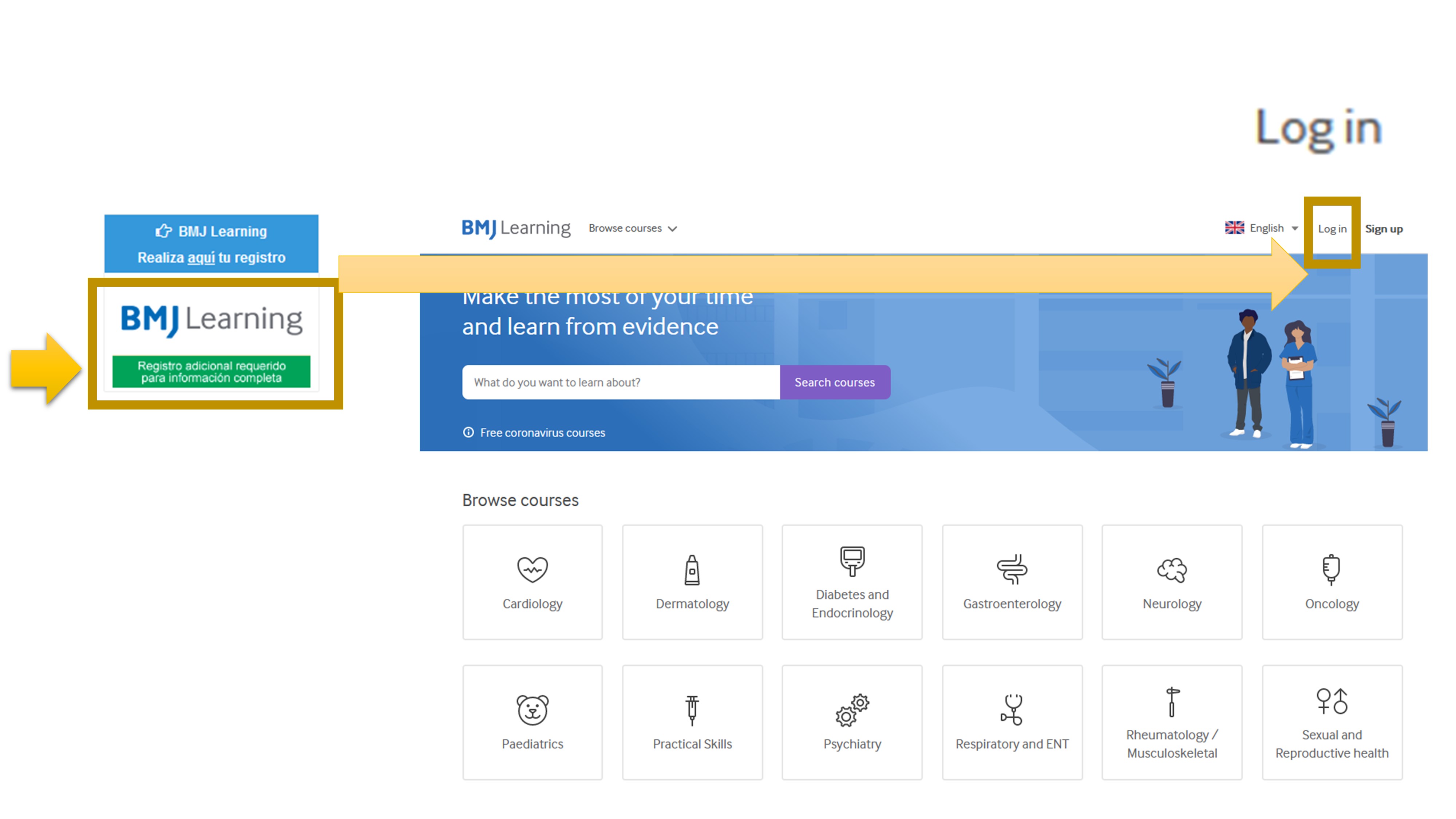The image size is (1456, 819).
Task: Open the Free coronavirus courses link
Action: click(542, 432)
